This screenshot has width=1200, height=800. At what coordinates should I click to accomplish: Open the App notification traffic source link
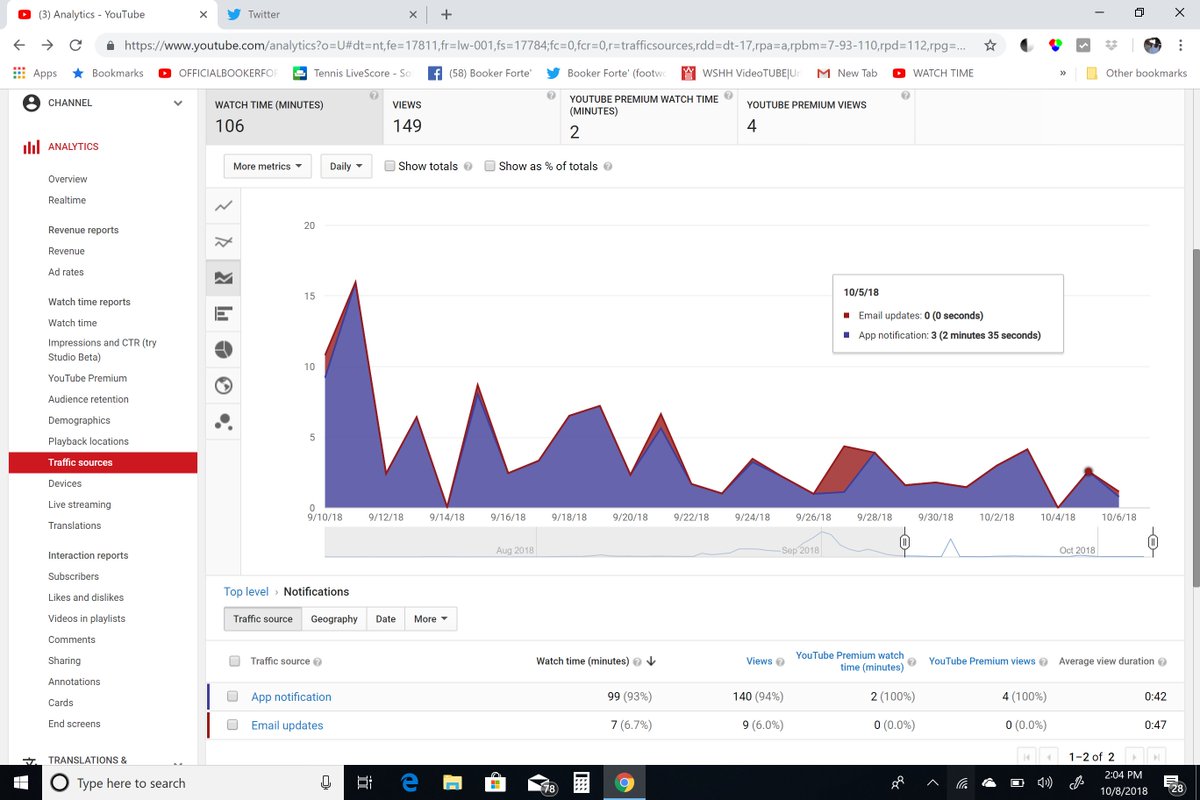[x=291, y=697]
